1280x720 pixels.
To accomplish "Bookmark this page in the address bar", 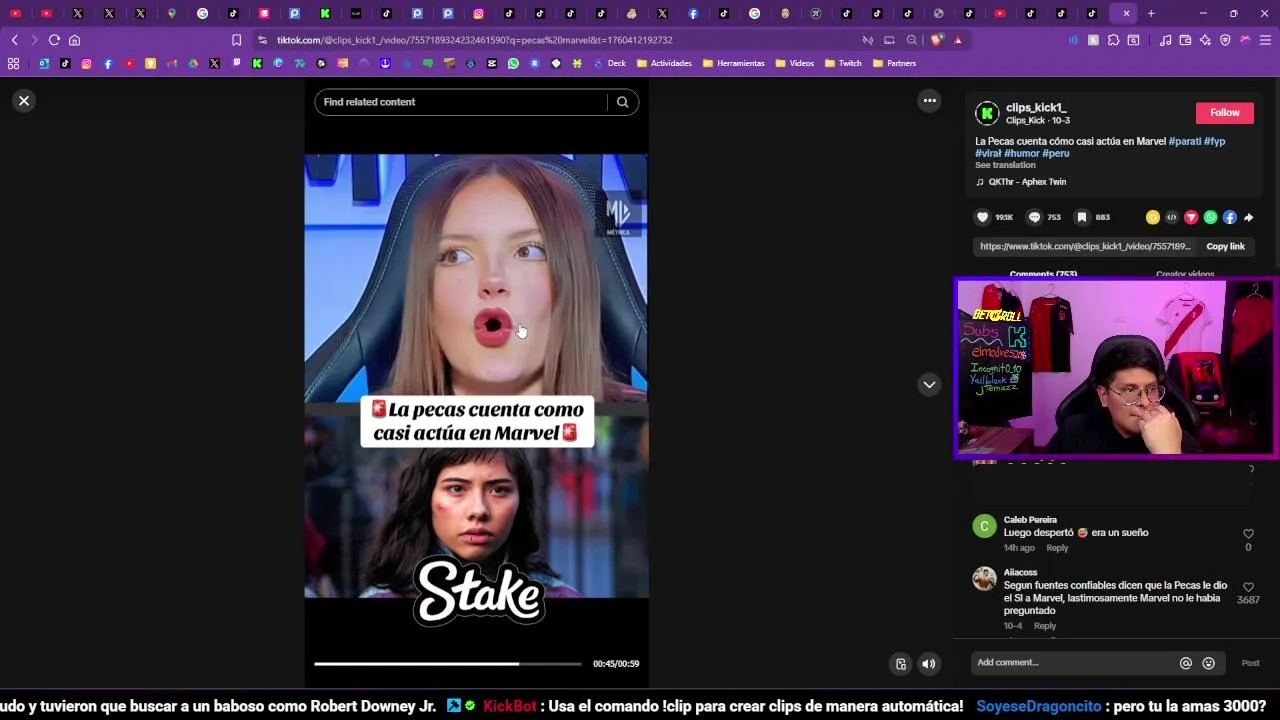I will [x=236, y=40].
